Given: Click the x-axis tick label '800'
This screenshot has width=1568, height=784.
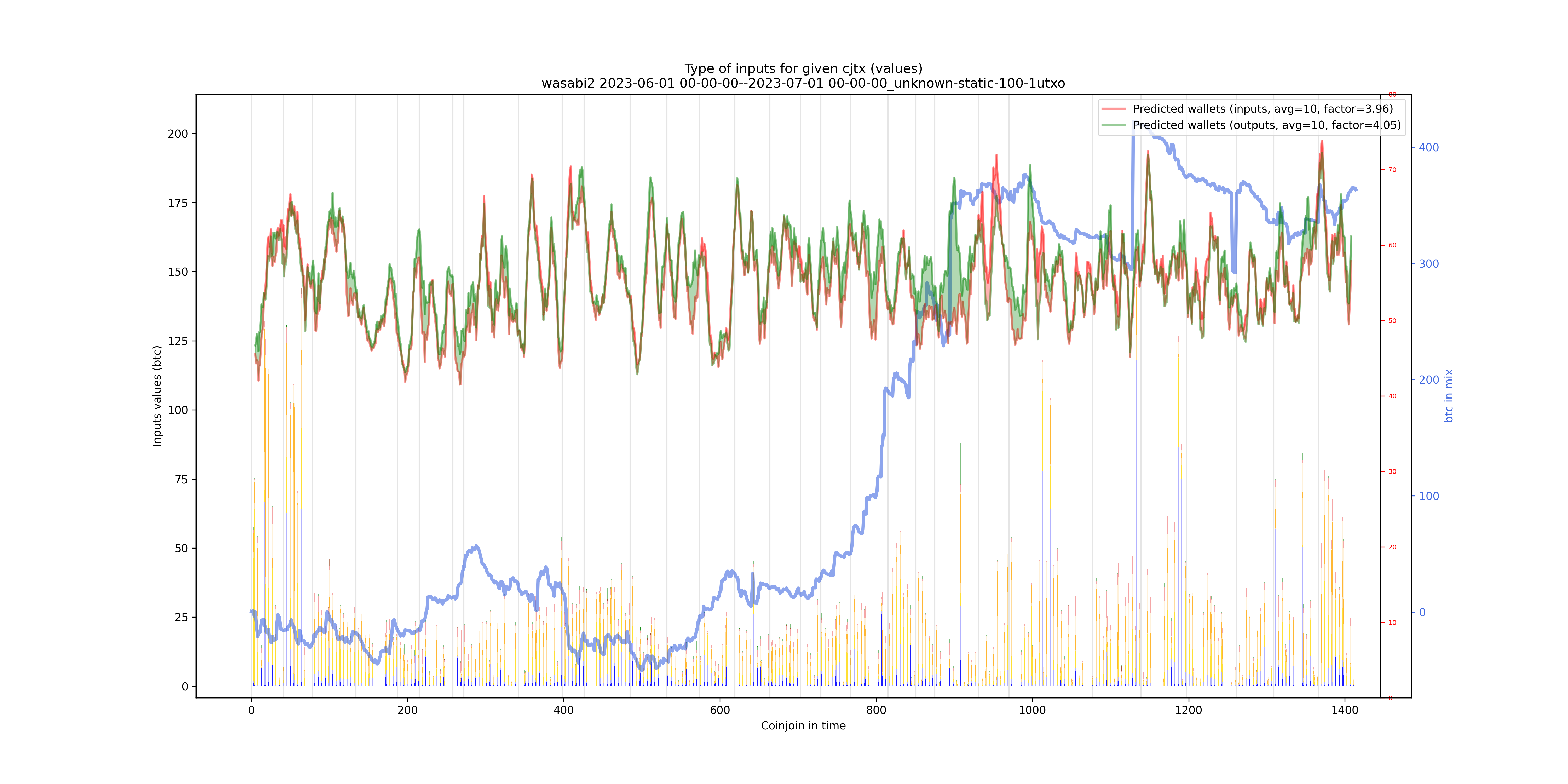Looking at the screenshot, I should pos(876,710).
